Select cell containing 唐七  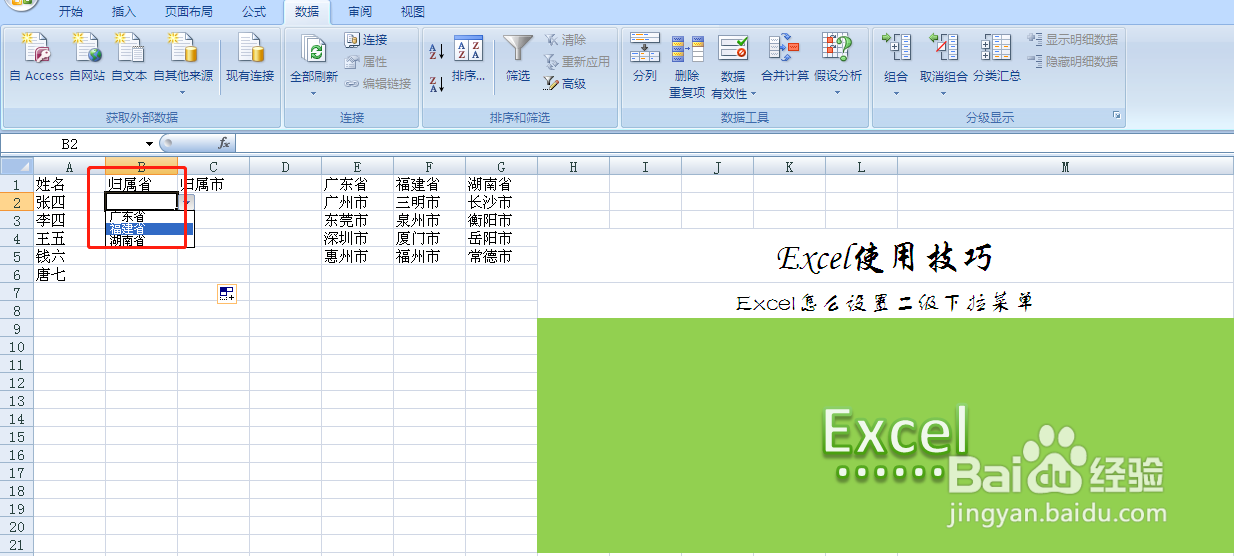pyautogui.click(x=69, y=274)
